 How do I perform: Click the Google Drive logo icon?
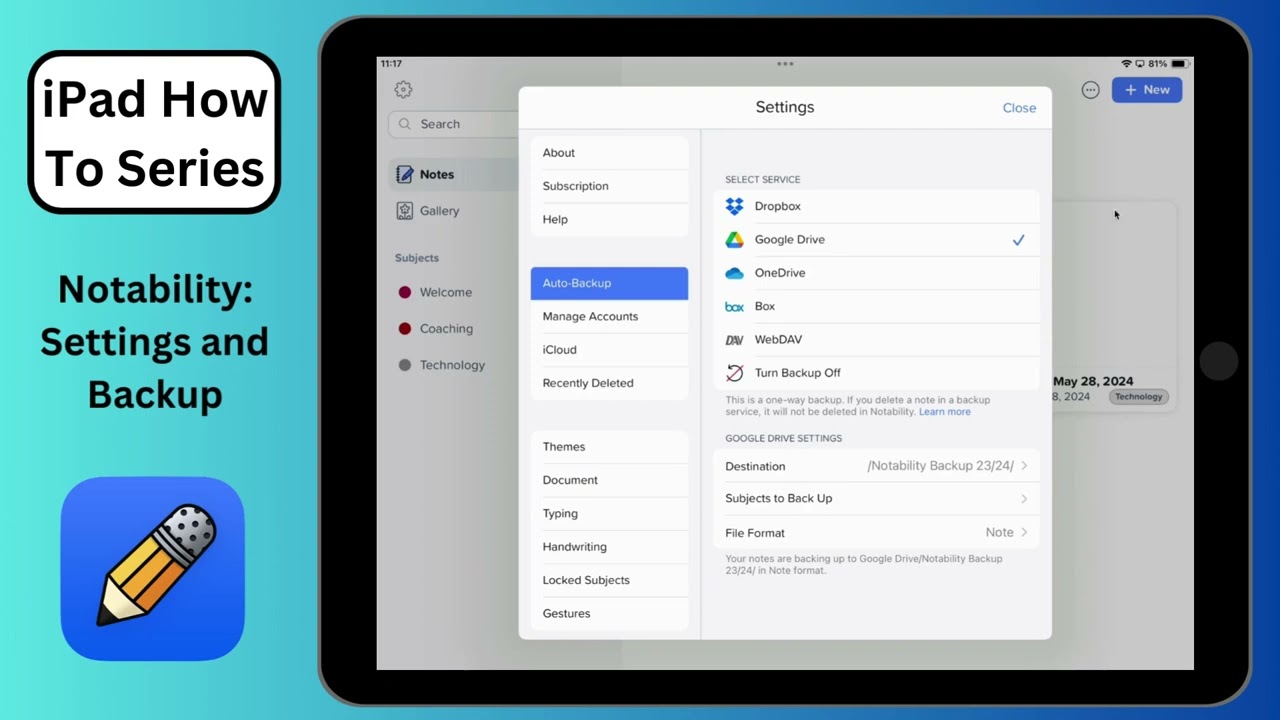tap(735, 239)
